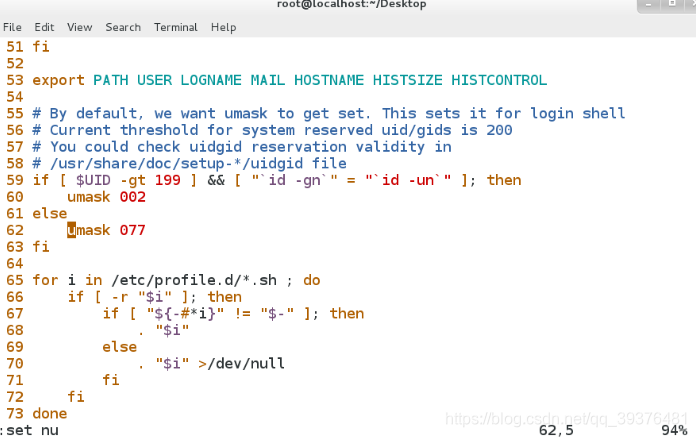Click "$i" on line 68
696x437 pixels.
(x=172, y=331)
